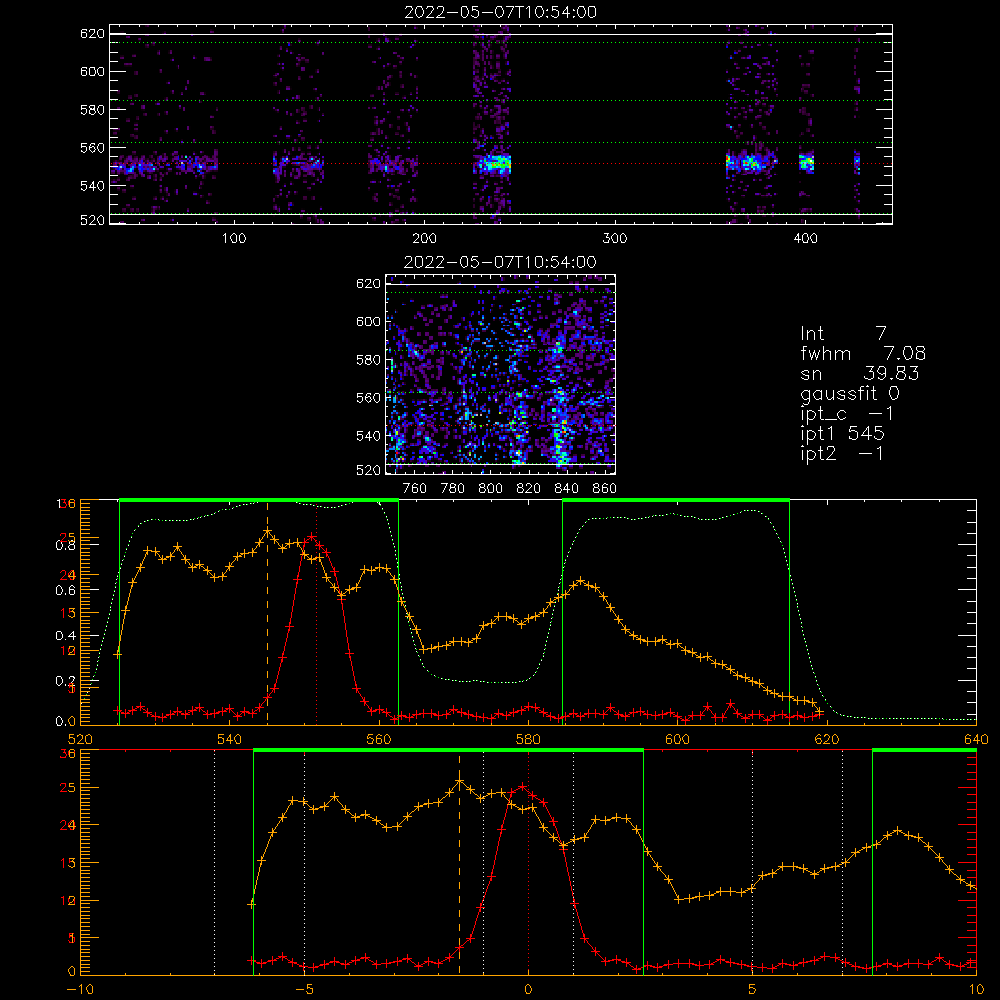Click the red dotted vertical line in the profile plot
Viewport: 1000px width, 1000px height.
(x=317, y=612)
